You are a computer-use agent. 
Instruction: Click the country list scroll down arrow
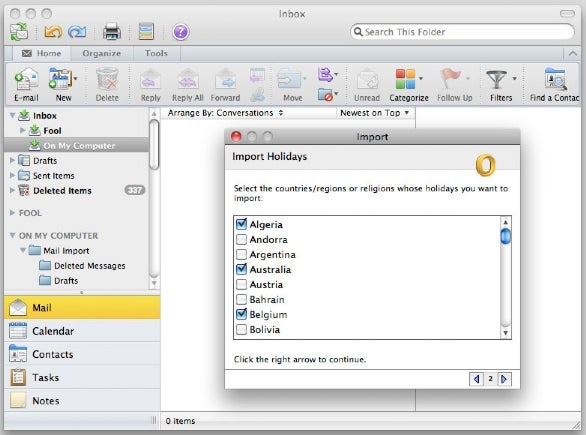505,333
